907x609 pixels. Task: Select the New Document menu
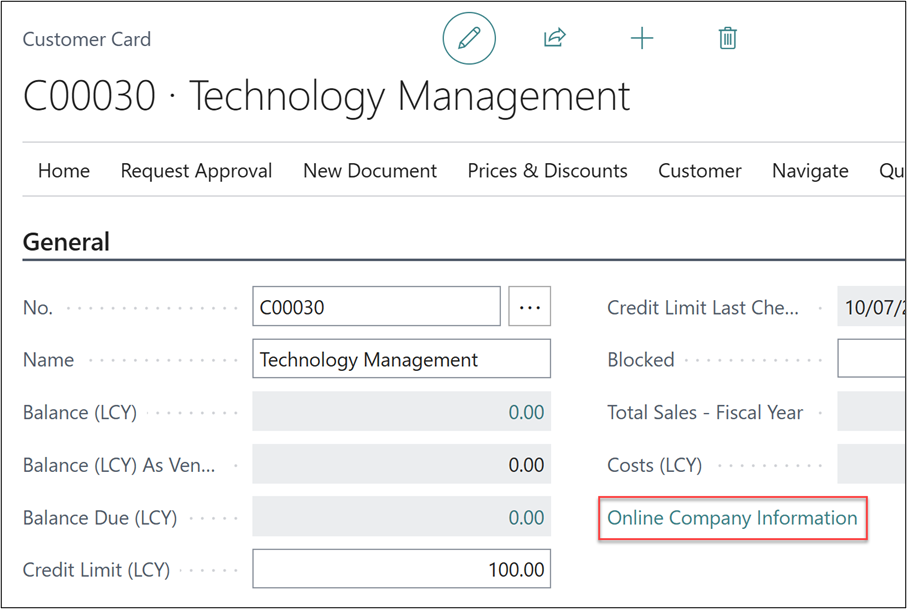[370, 171]
